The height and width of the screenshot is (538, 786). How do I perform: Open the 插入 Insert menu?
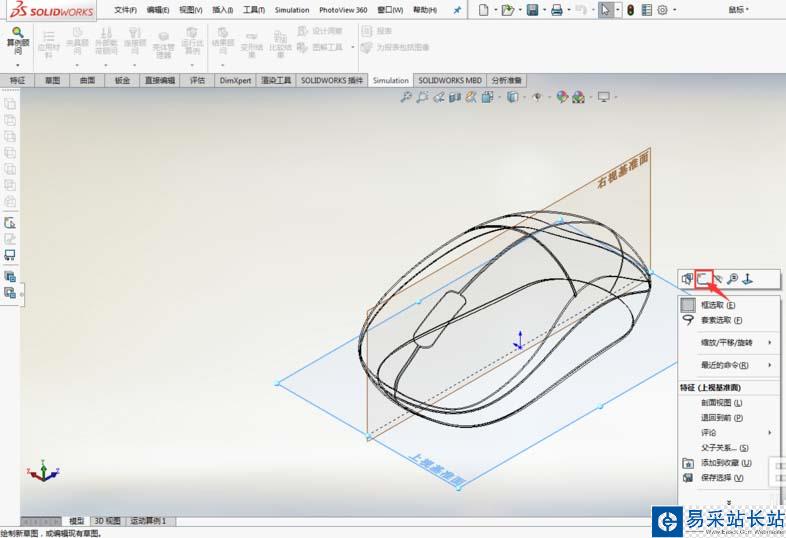(x=222, y=10)
